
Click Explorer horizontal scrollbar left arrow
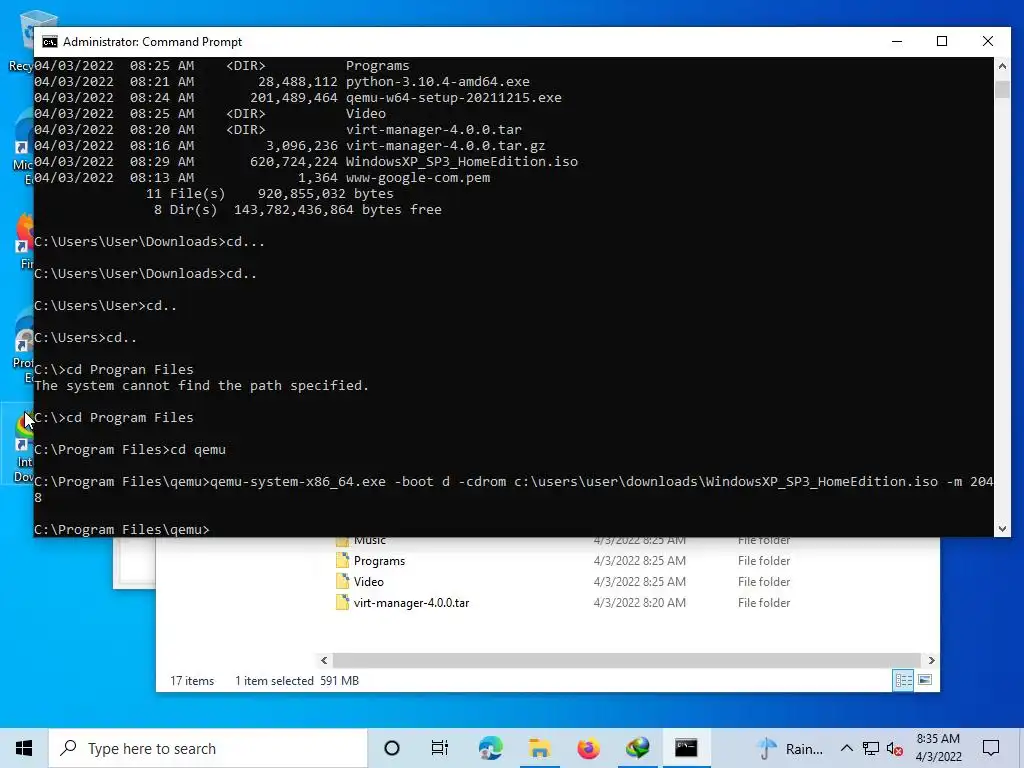coord(324,660)
